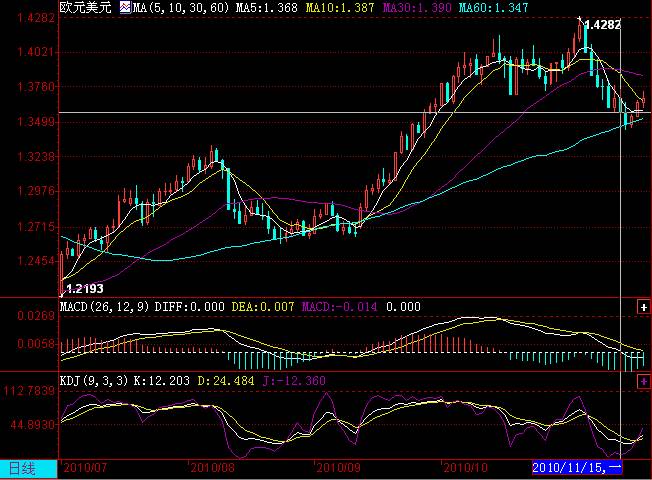Viewport: 652px width, 480px height.
Task: Click the 0.0058 MACD axis label
Action: click(36, 344)
